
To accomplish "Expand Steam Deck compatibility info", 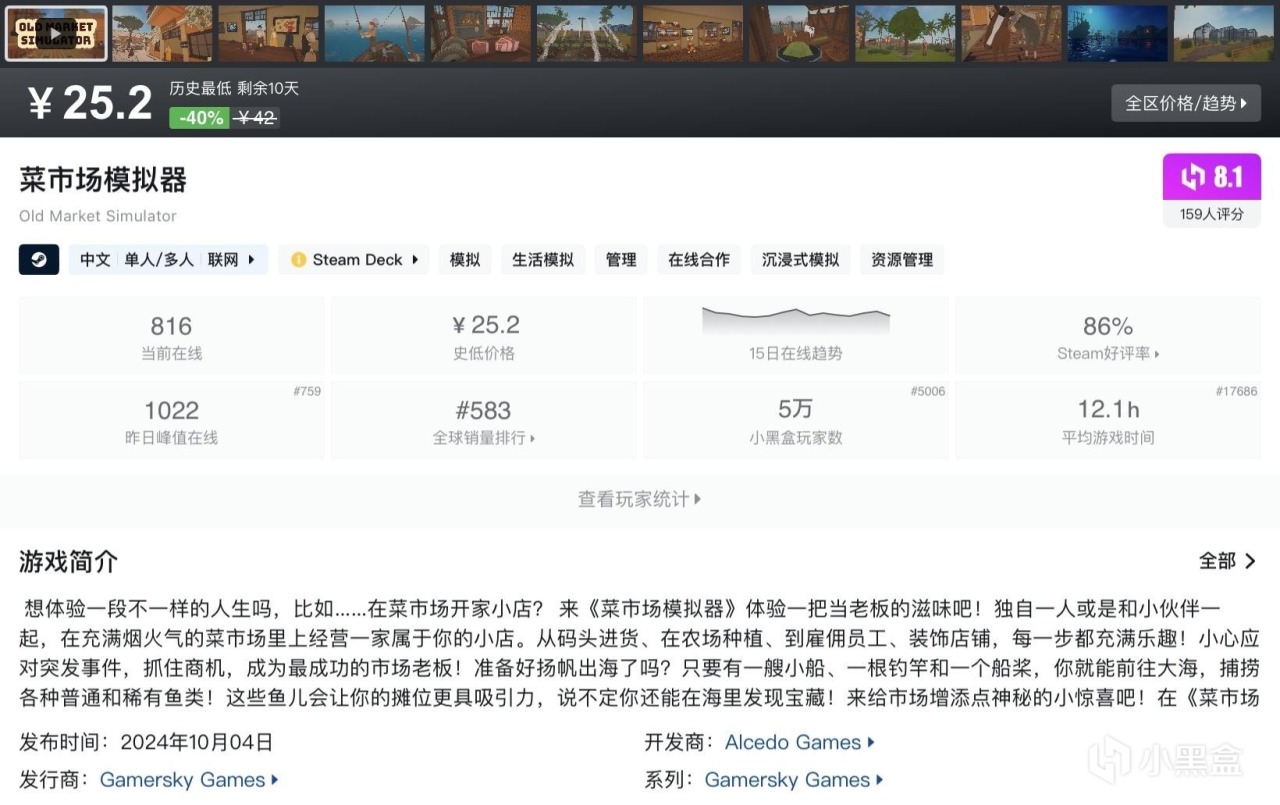I will [x=354, y=260].
